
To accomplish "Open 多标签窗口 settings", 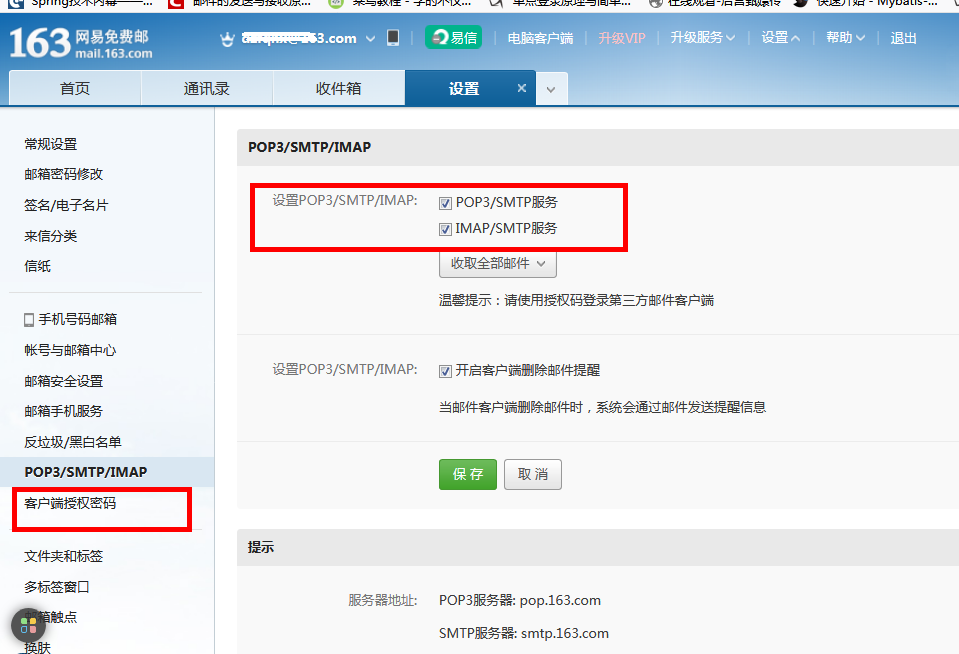I will coord(57,587).
